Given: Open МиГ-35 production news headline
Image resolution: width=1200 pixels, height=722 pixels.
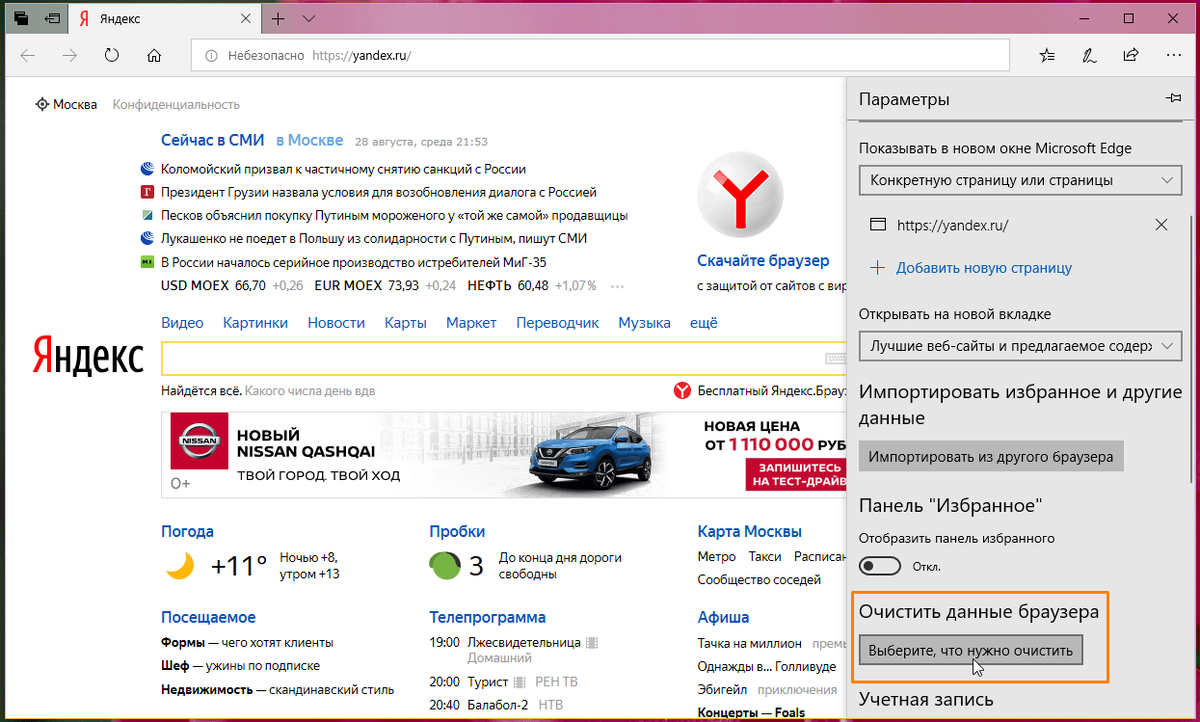Looking at the screenshot, I should click(x=353, y=262).
